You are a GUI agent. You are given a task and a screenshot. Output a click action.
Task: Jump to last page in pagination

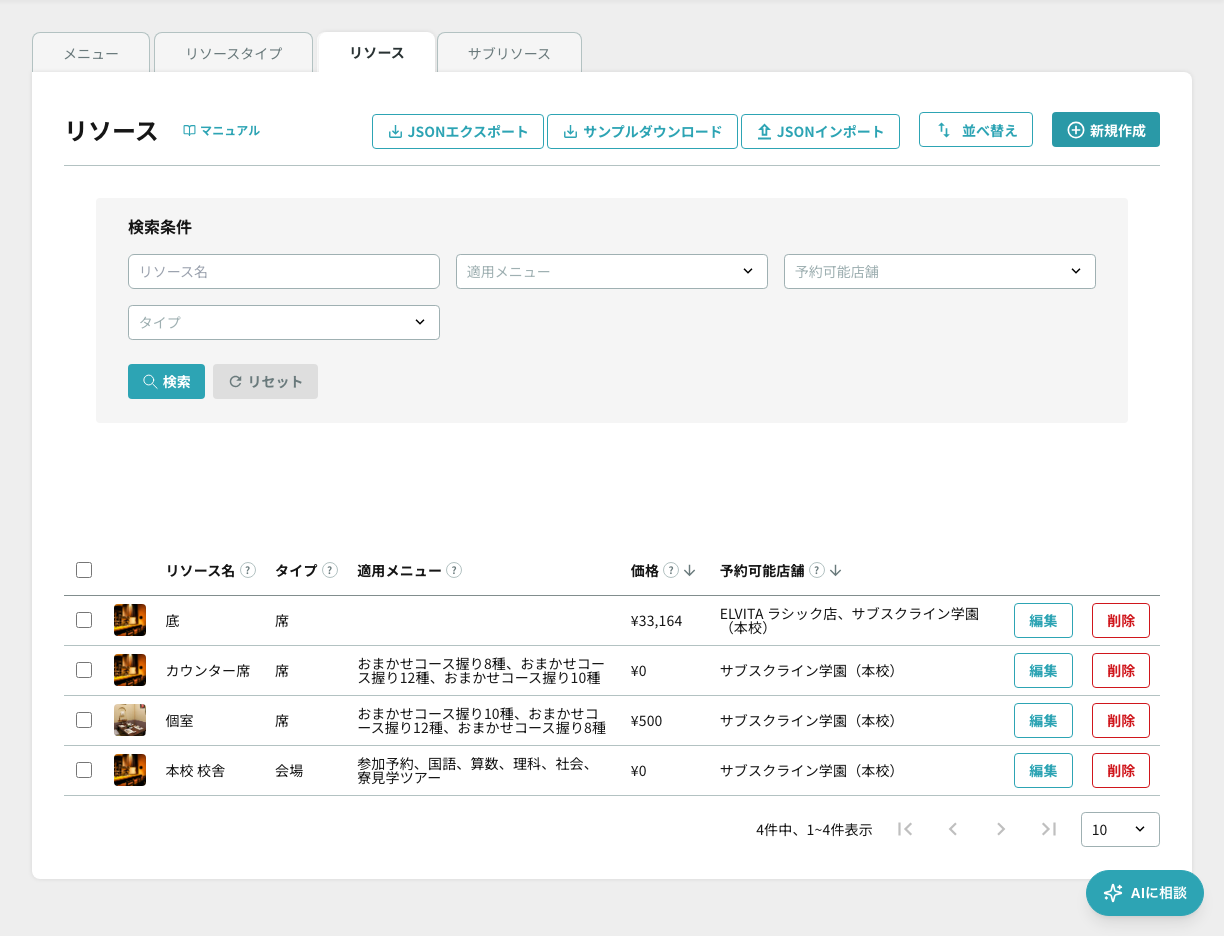(x=1049, y=829)
